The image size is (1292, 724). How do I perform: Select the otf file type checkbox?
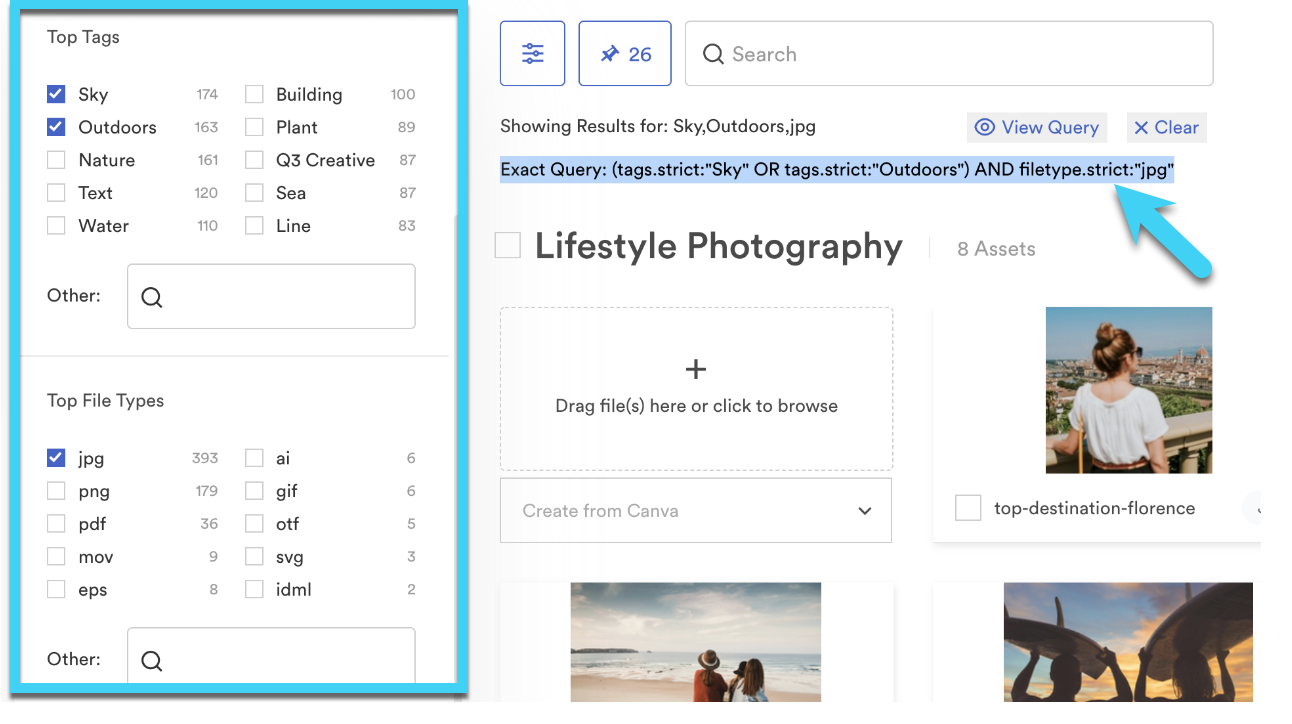pos(254,524)
